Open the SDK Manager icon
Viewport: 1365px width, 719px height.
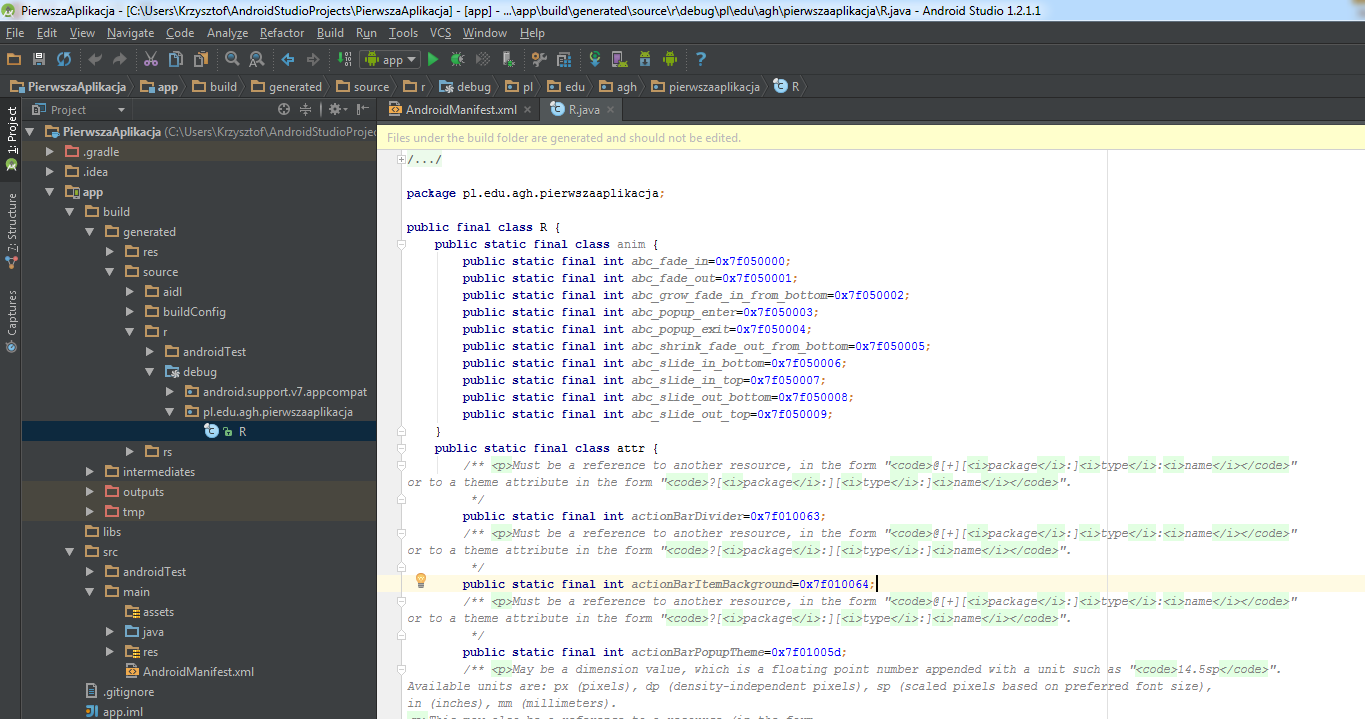(x=645, y=60)
